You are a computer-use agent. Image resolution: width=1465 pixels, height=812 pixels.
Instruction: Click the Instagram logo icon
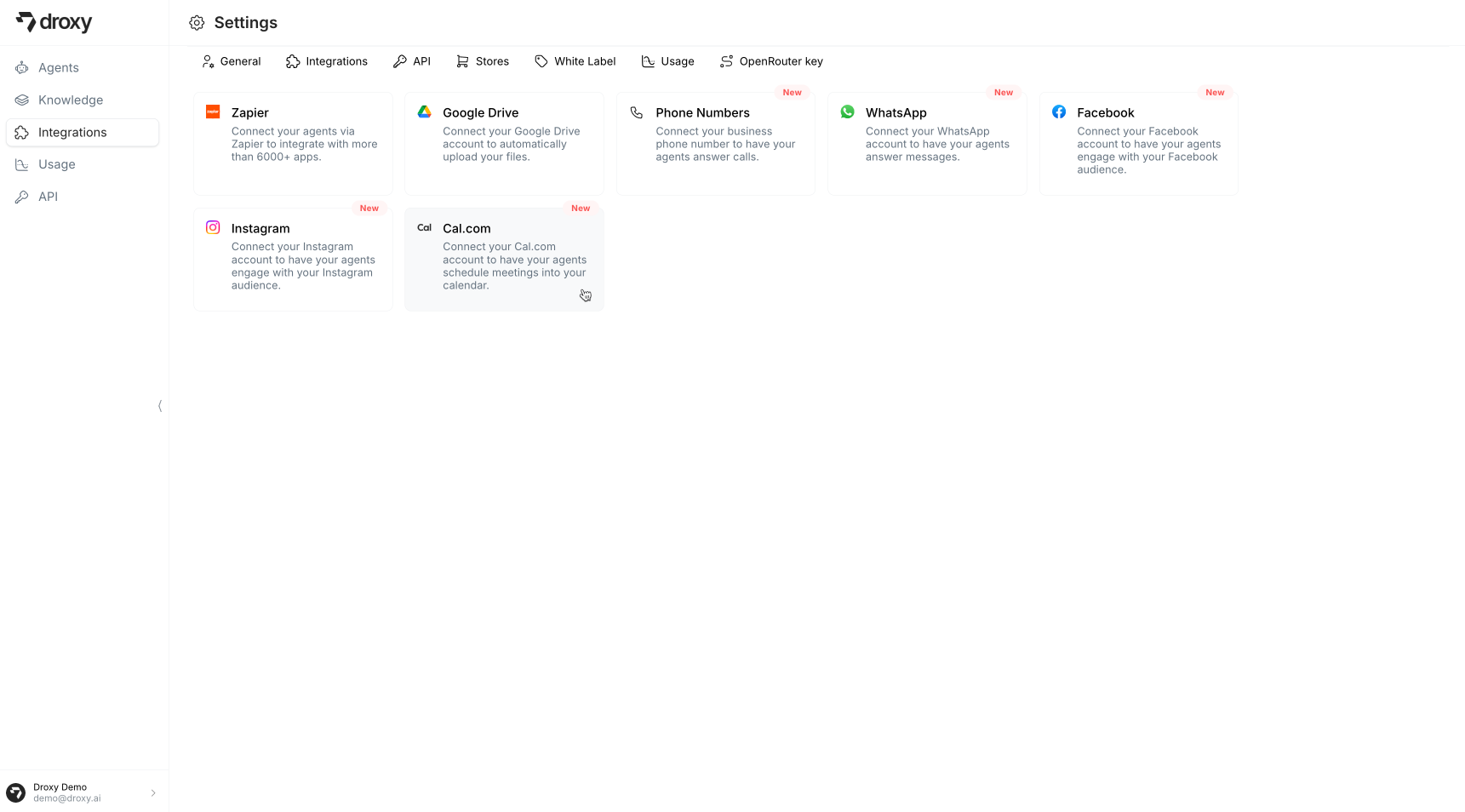213,227
